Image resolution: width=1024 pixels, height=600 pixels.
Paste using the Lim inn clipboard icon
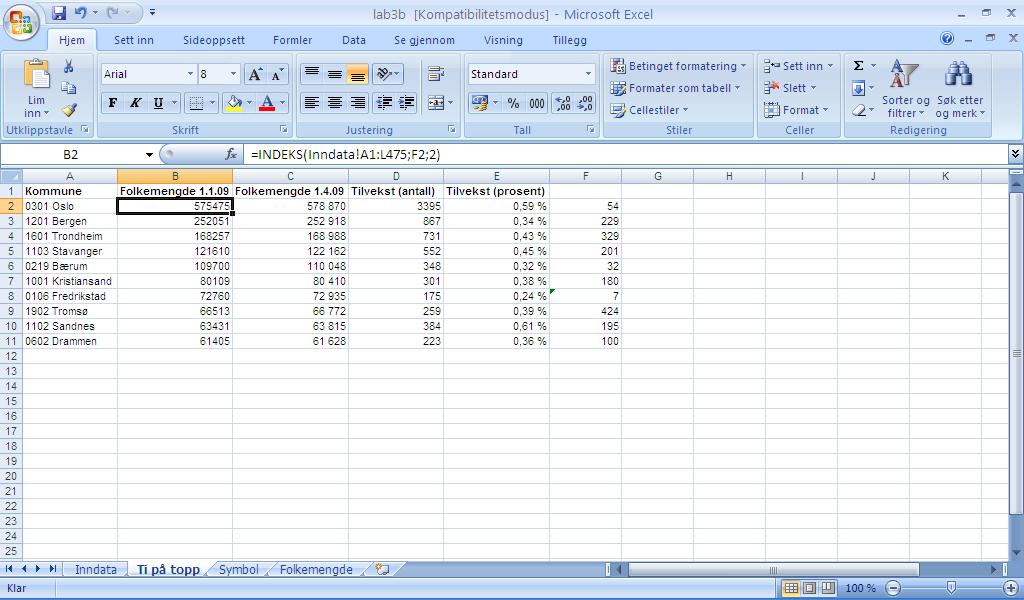point(37,74)
